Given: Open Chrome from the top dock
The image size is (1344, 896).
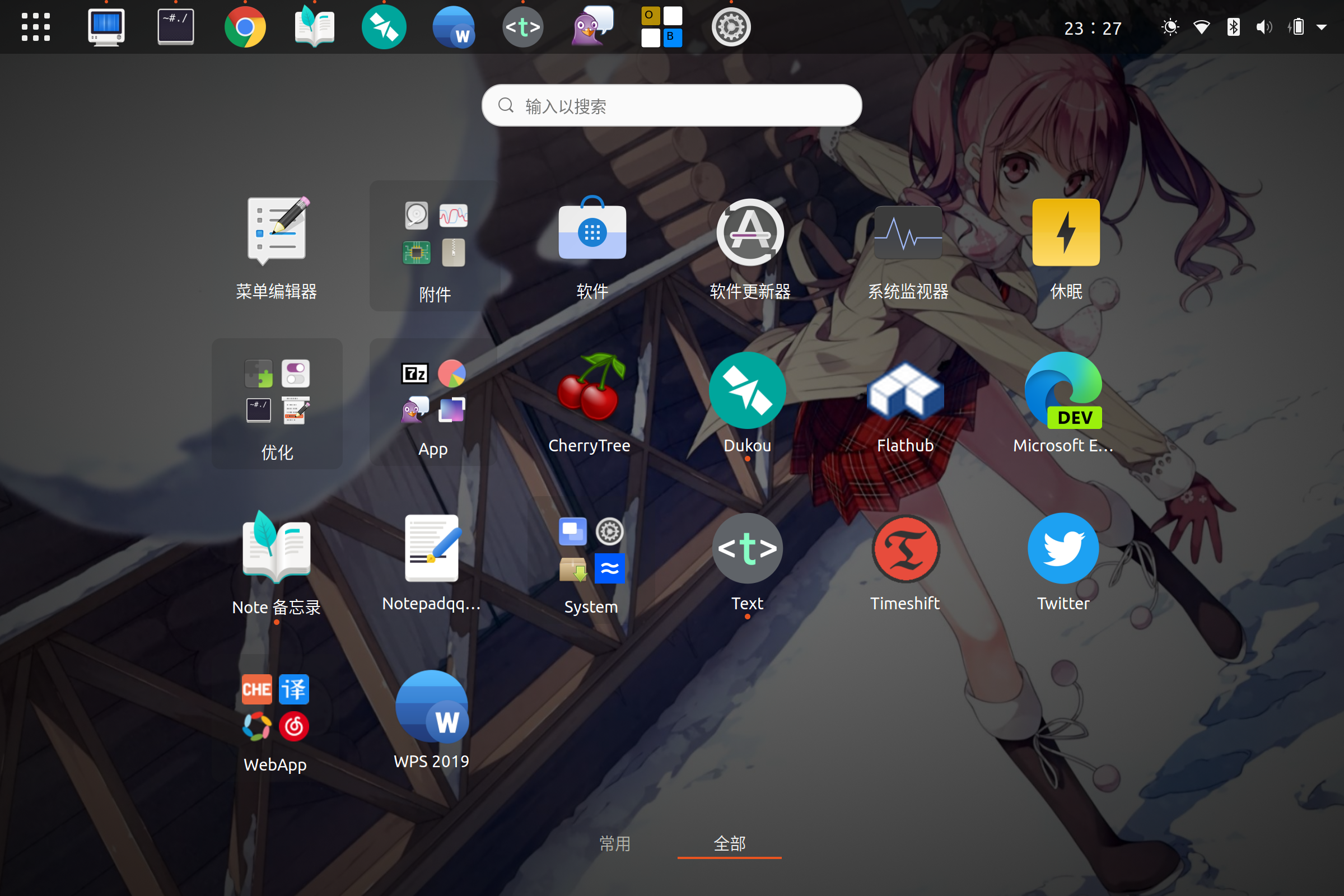Looking at the screenshot, I should tap(245, 27).
